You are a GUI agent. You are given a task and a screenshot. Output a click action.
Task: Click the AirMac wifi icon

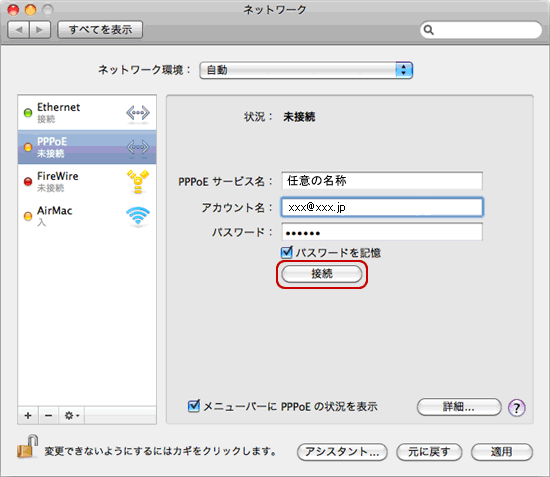click(x=138, y=216)
